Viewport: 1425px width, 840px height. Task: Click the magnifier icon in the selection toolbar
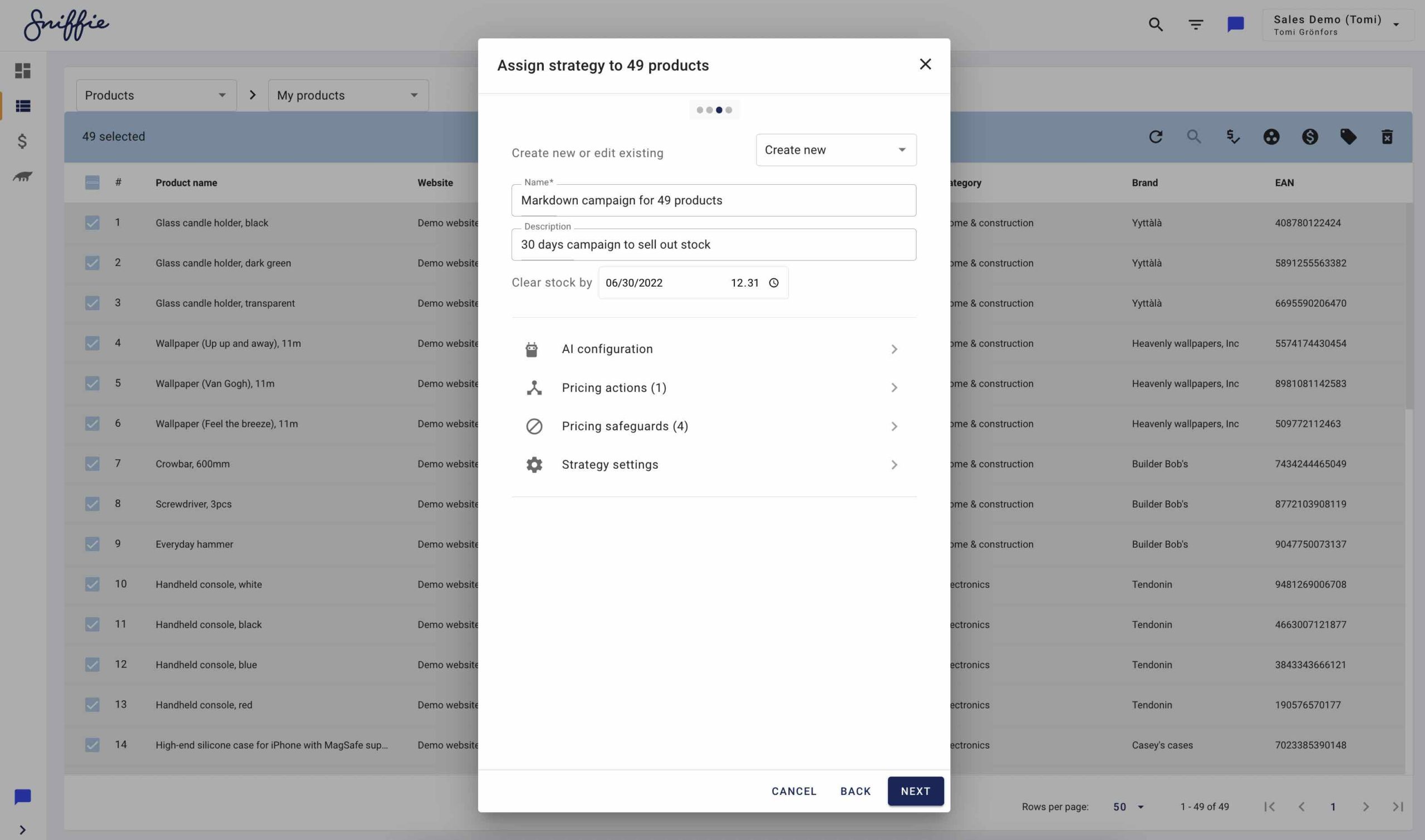[x=1194, y=136]
